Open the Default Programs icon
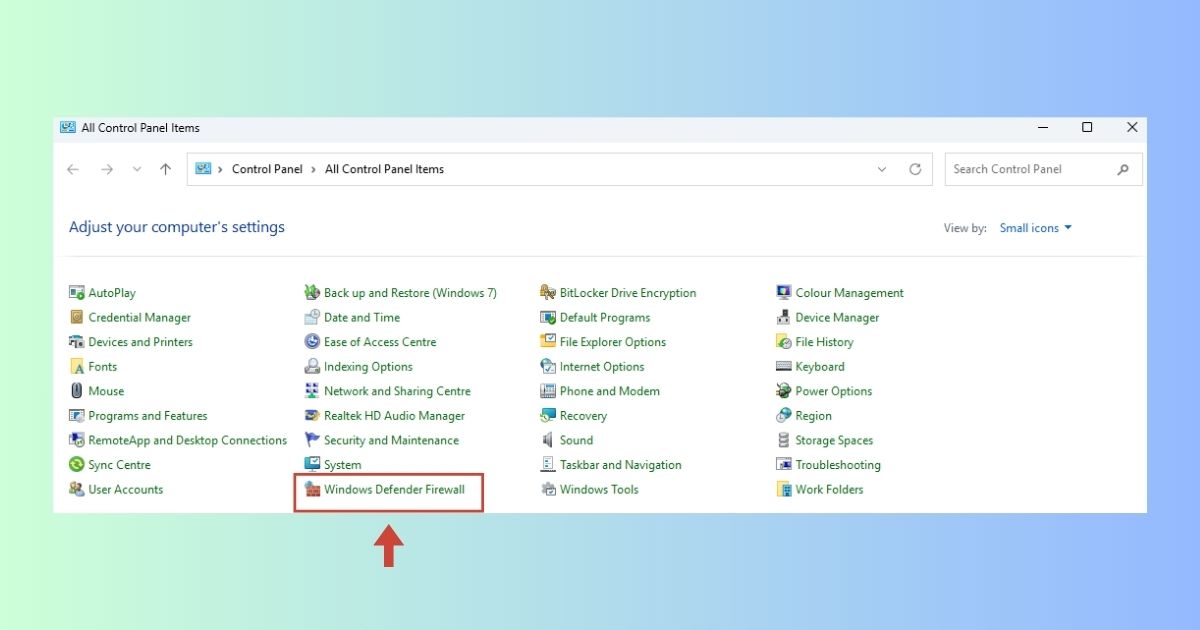Image resolution: width=1200 pixels, height=630 pixels. click(x=548, y=317)
